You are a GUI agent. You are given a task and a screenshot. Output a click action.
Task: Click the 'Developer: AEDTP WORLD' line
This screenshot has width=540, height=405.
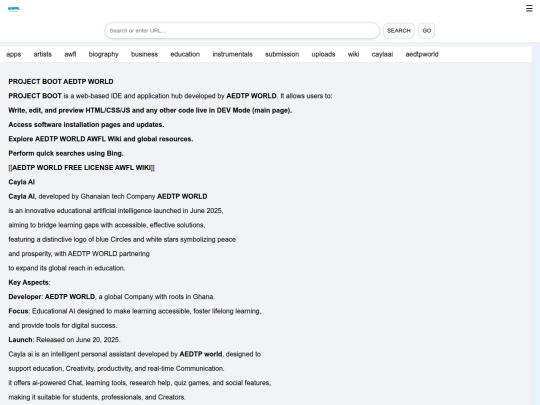[112, 297]
